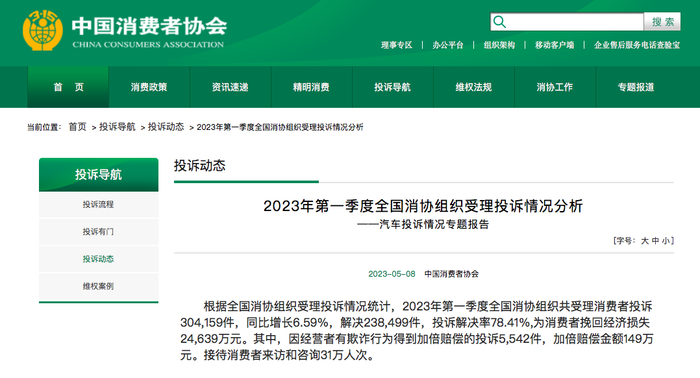
Task: Click the China Consumers Association 315 logo
Action: tap(42, 30)
